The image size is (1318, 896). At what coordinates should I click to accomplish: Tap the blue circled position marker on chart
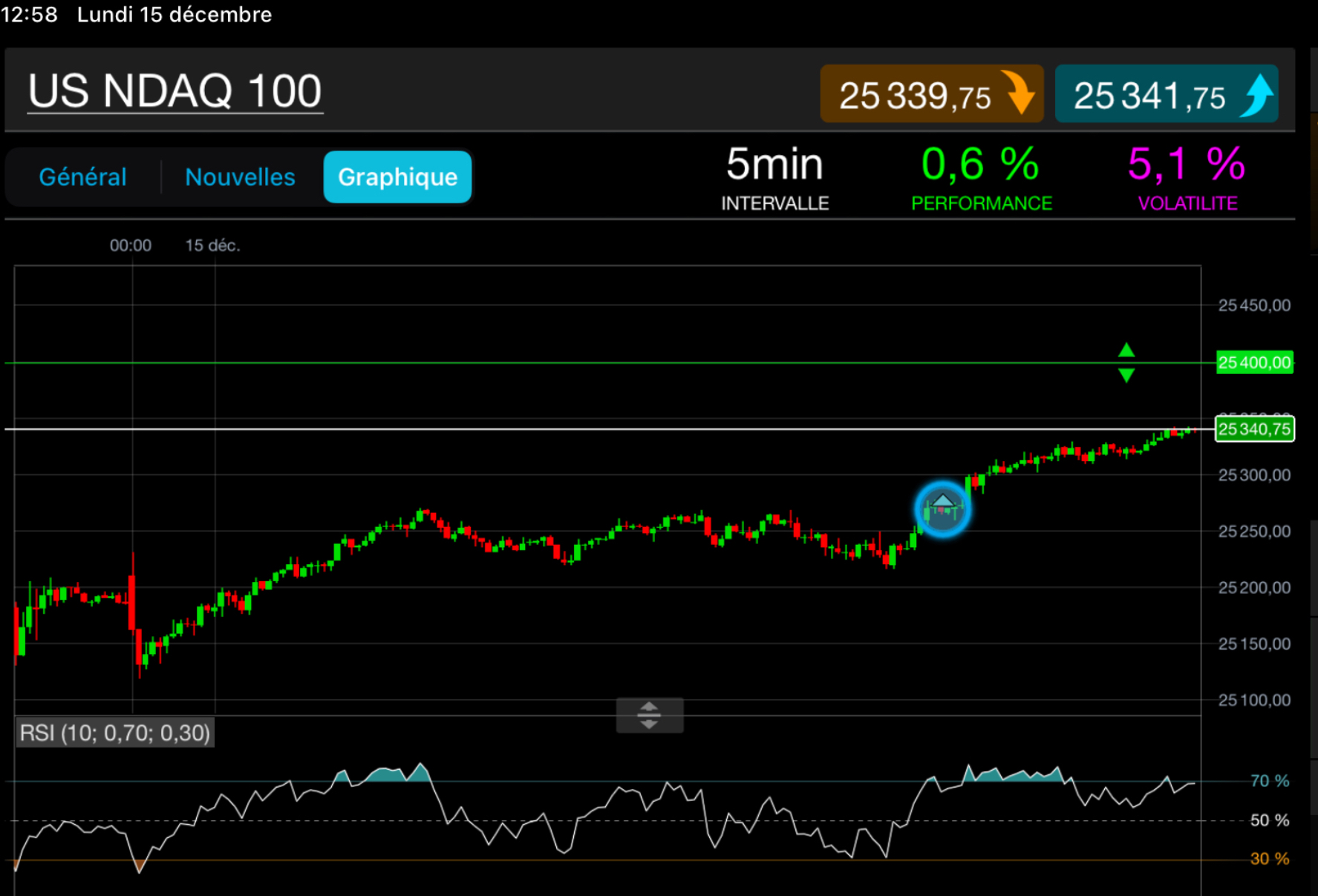(943, 509)
